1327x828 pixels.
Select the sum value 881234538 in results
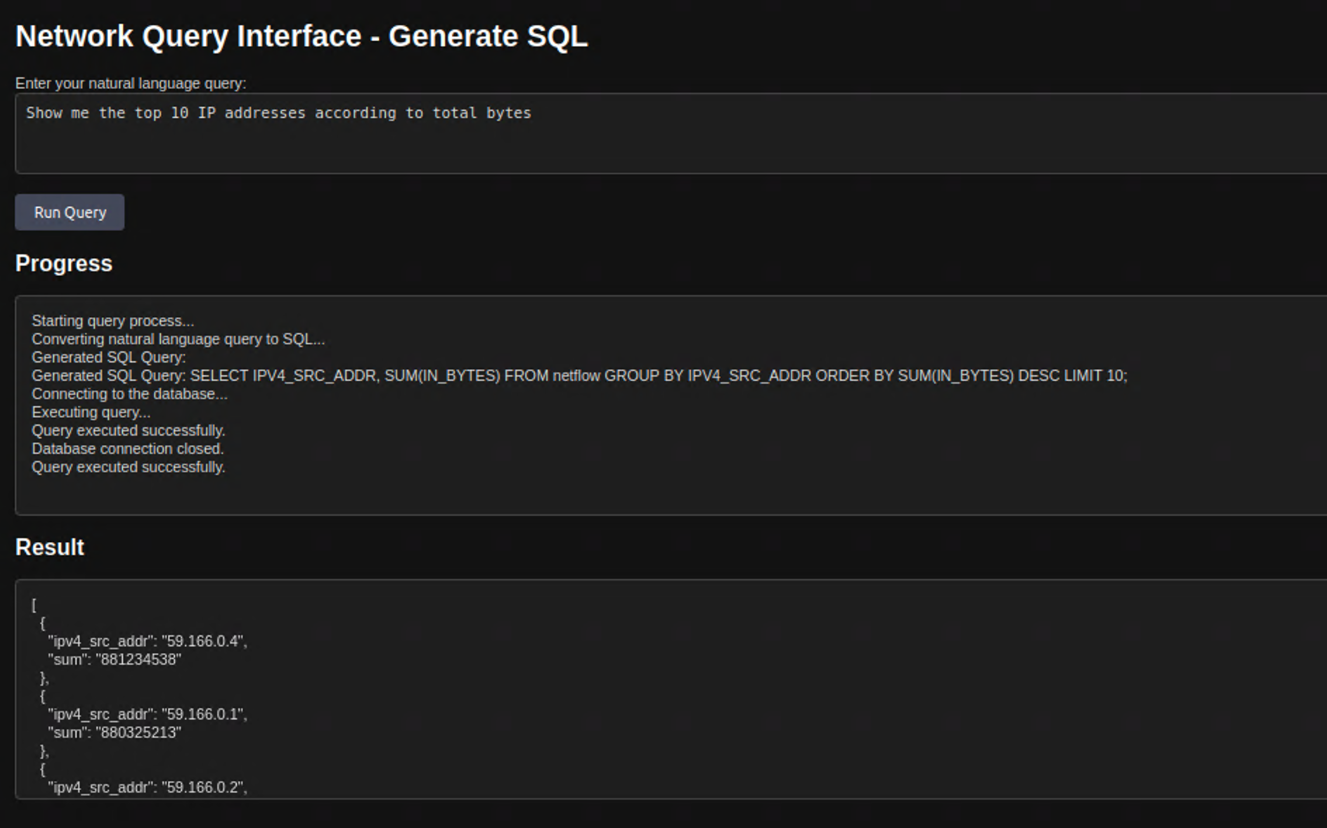point(130,659)
